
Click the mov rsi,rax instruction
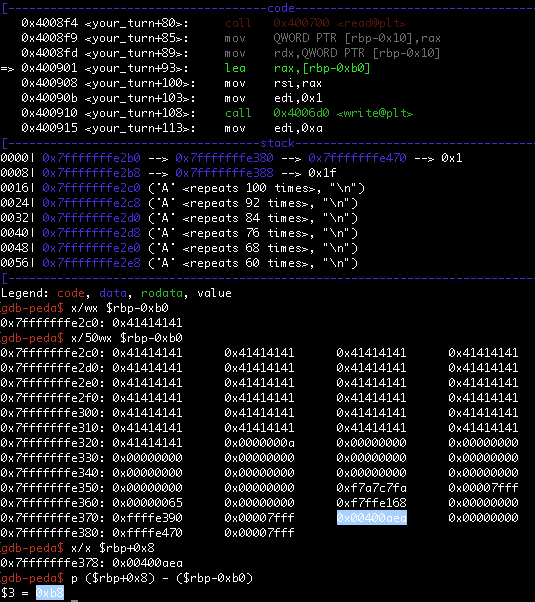(273, 83)
